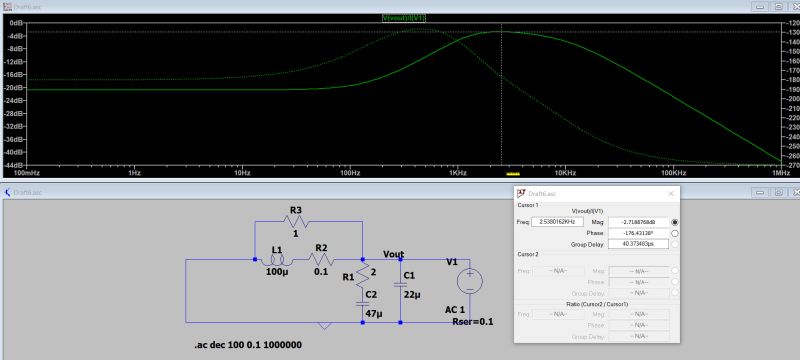Click the 1KHz frequency axis label
Screen dimensions: 800x360
pos(458,173)
